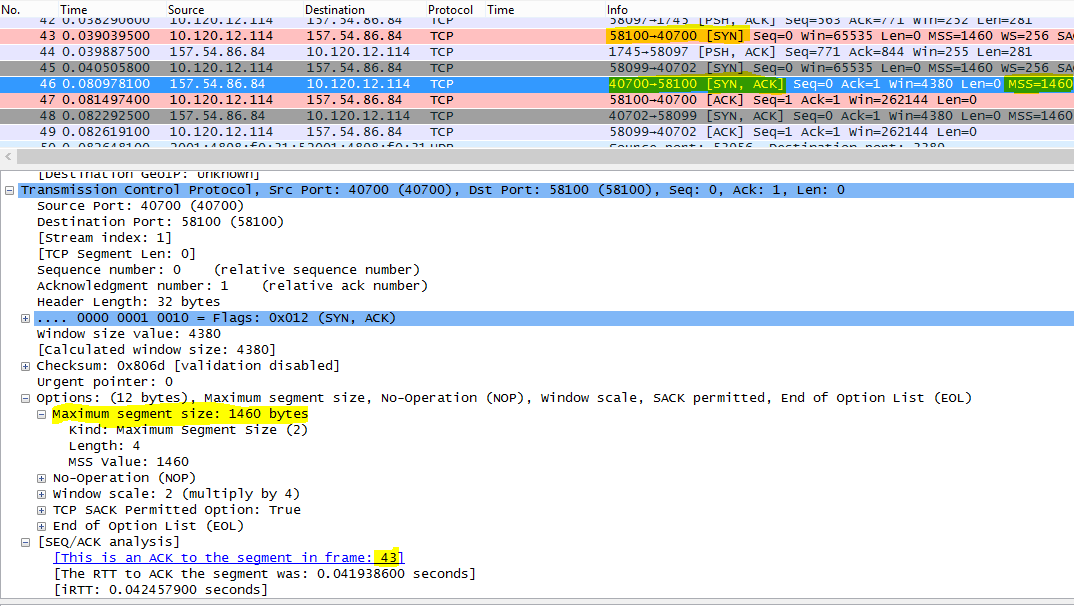Expand the Flags: 0x012 (SYN, ACK) field

coord(24,317)
